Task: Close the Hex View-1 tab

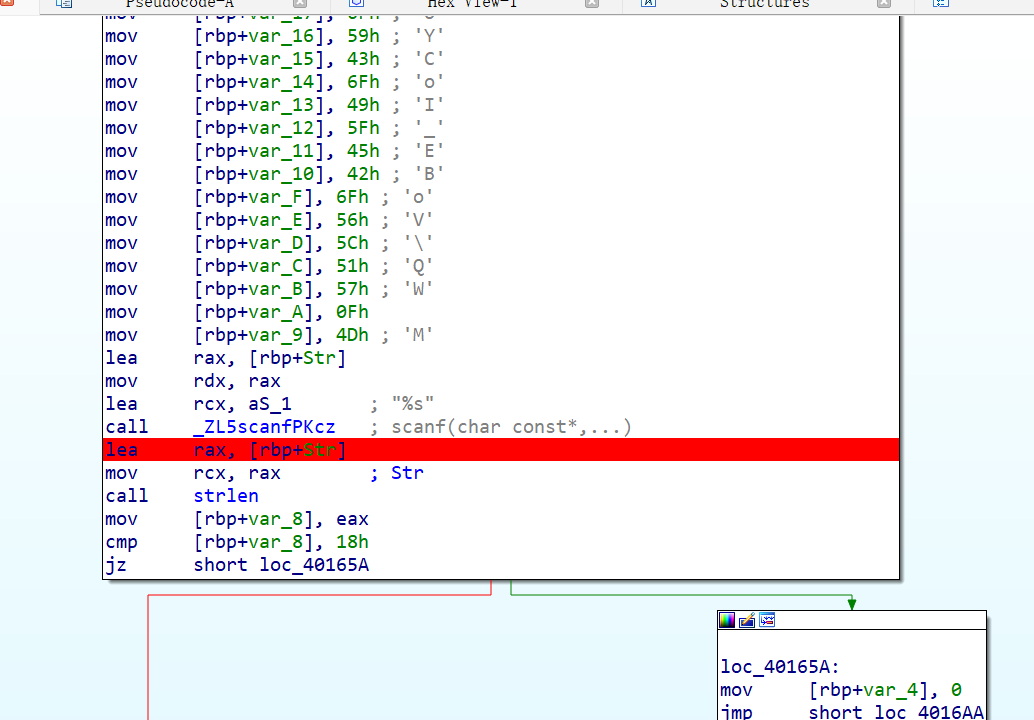Action: click(x=591, y=4)
